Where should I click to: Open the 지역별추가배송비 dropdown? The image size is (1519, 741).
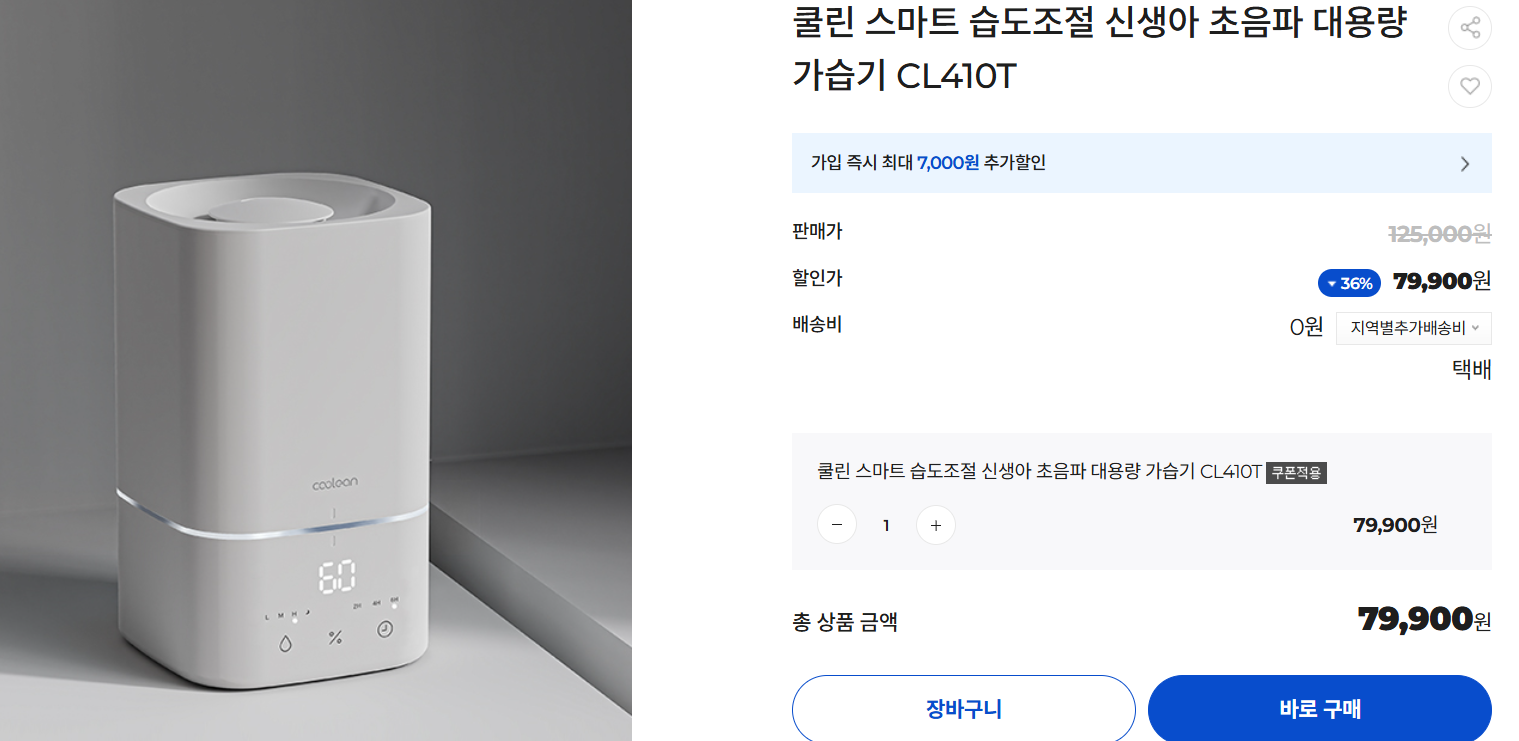1413,327
